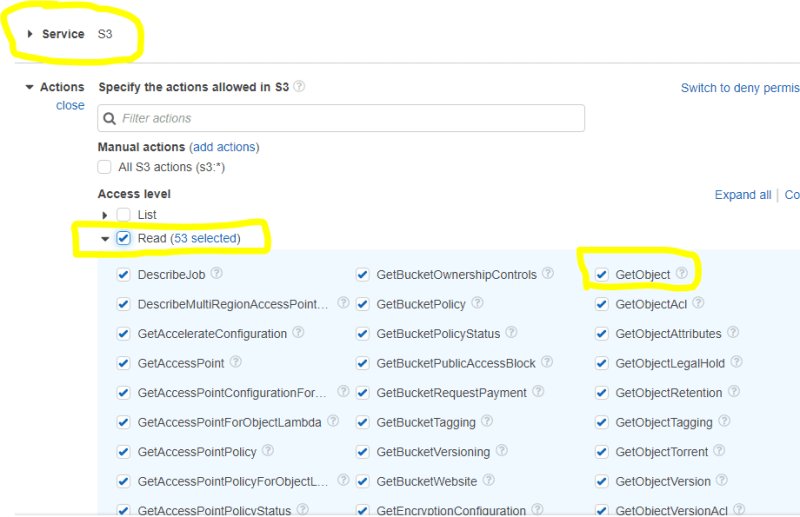
Task: Show help for GetAccessPointPolicyForObjectL action
Action: (x=343, y=480)
